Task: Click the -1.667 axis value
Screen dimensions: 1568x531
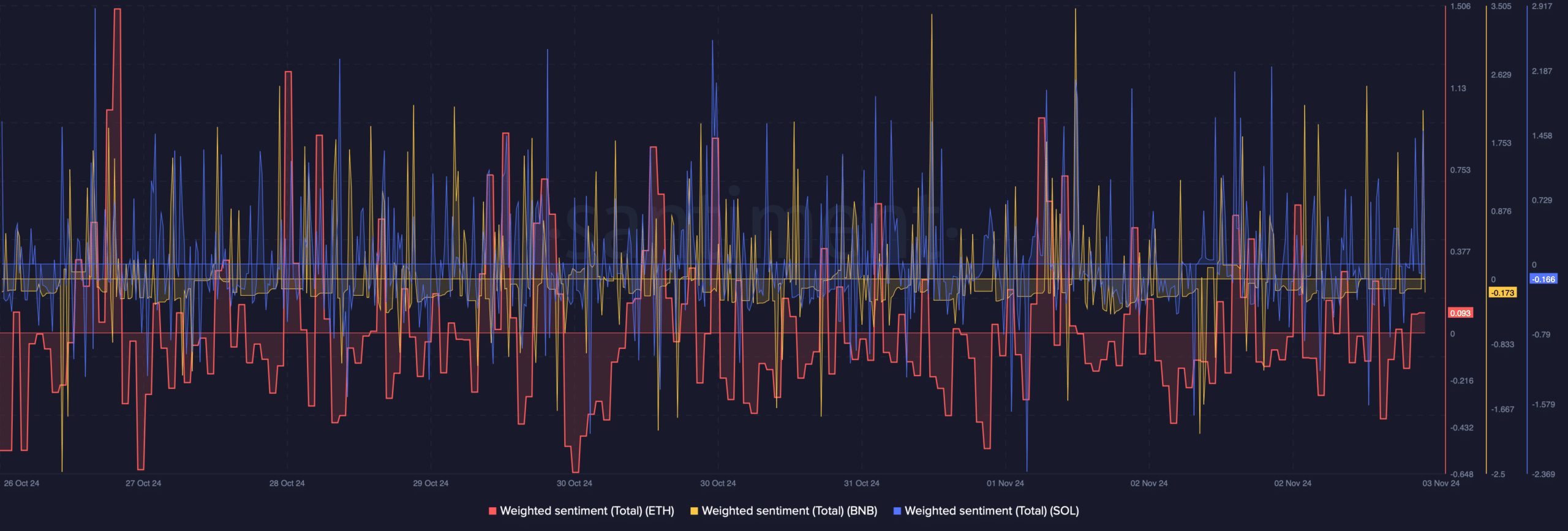Action: coord(1502,410)
